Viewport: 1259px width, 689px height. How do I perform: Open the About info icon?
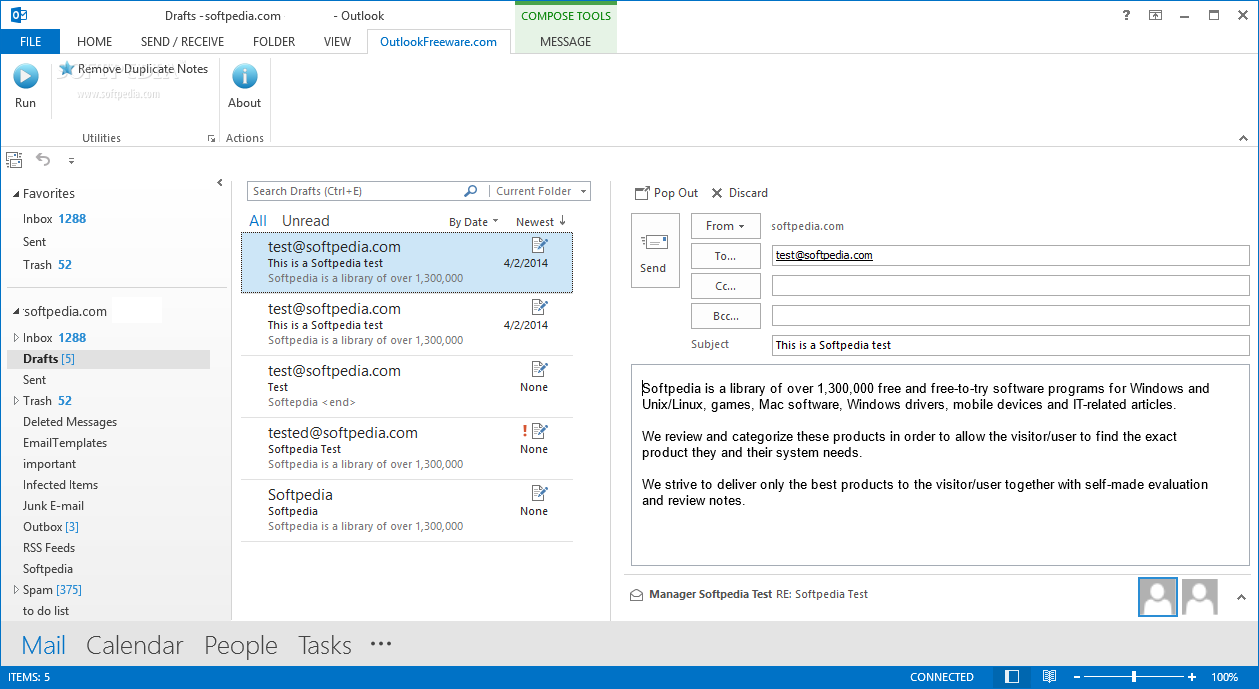[244, 76]
